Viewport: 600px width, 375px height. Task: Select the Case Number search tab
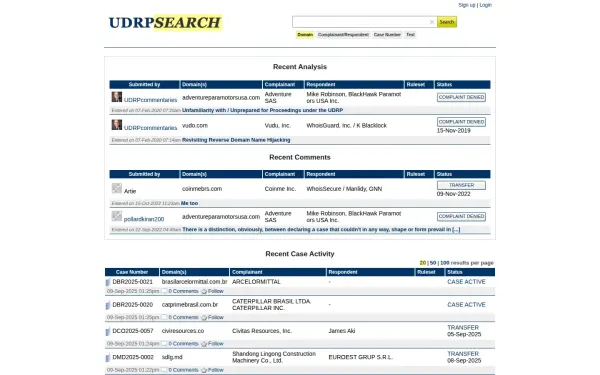coord(387,35)
